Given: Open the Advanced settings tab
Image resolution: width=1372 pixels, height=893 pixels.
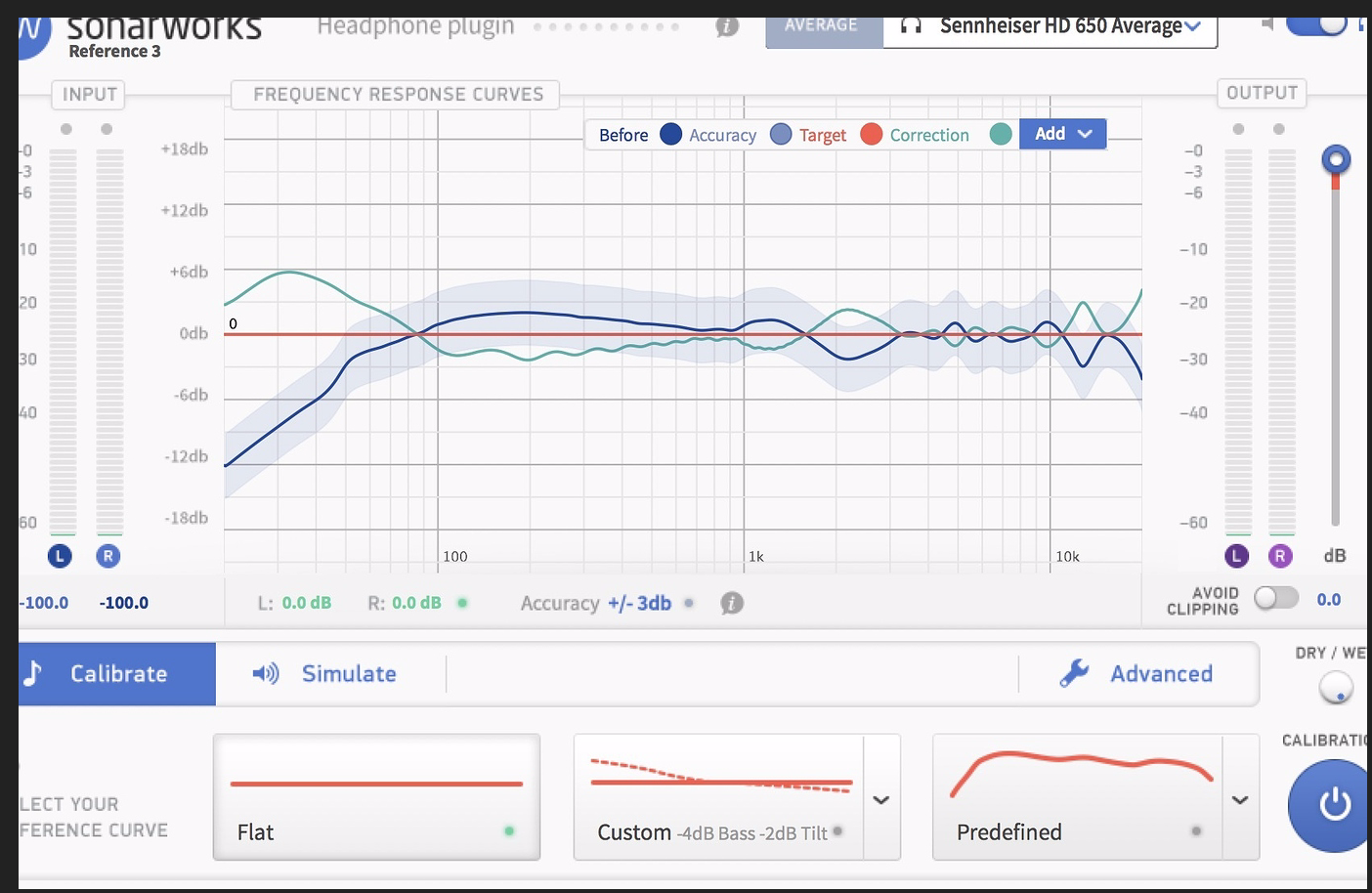Looking at the screenshot, I should point(1137,673).
